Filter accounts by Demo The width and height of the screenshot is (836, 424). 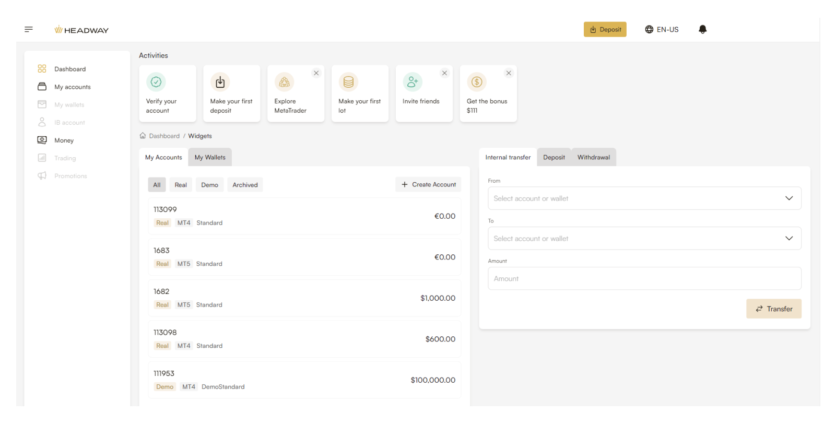[x=209, y=185]
